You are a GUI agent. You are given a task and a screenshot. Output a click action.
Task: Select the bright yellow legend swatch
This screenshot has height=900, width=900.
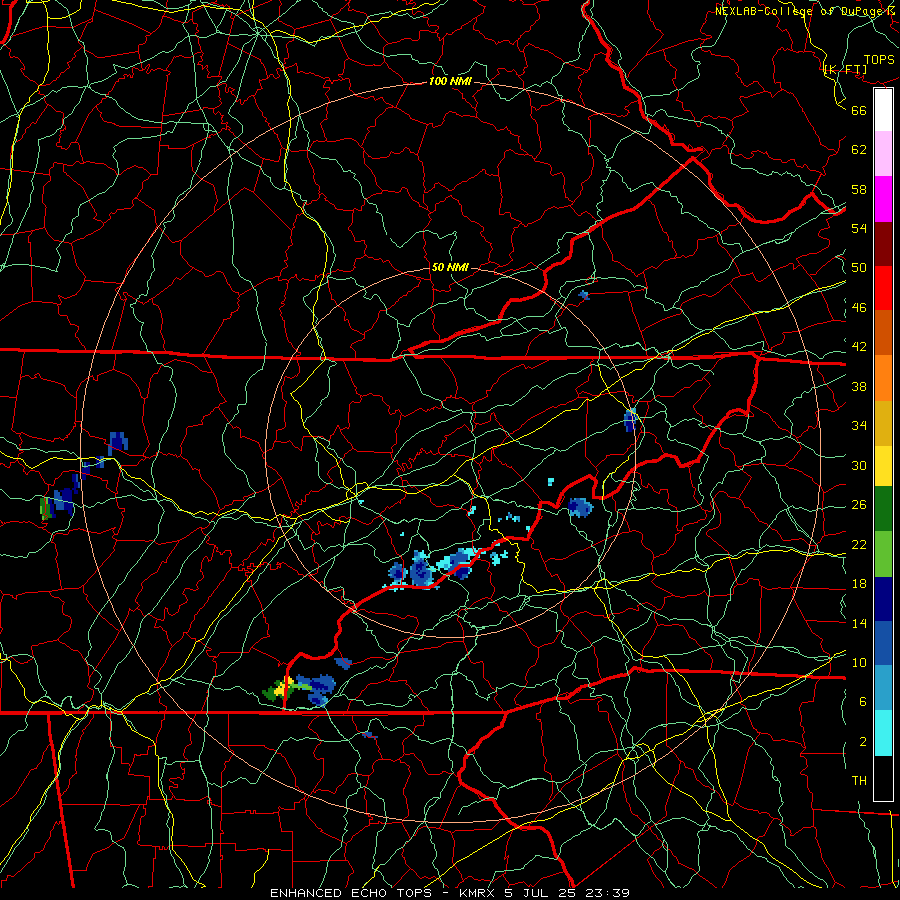coord(883,466)
